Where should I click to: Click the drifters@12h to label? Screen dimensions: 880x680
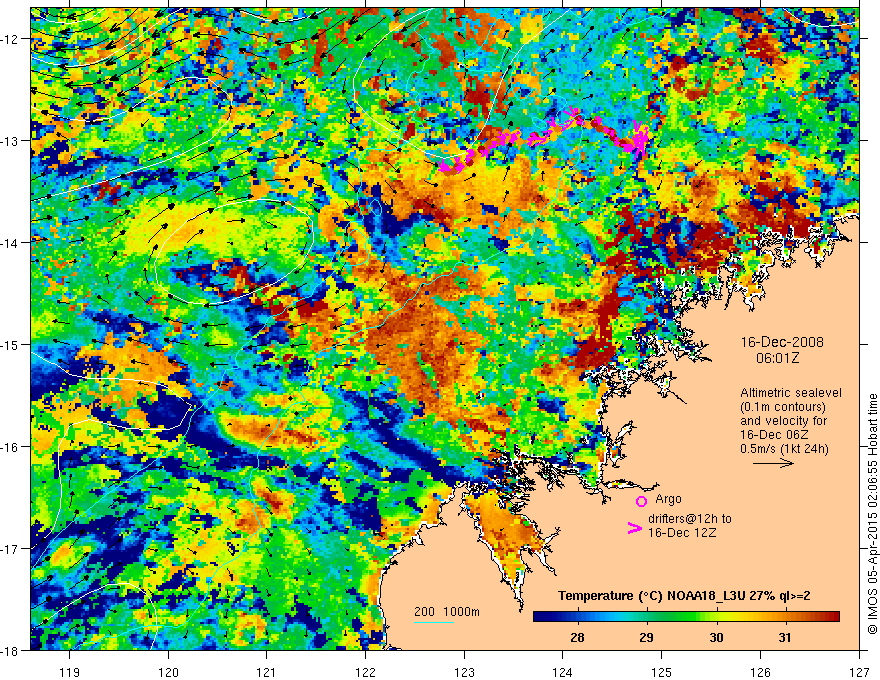click(690, 519)
